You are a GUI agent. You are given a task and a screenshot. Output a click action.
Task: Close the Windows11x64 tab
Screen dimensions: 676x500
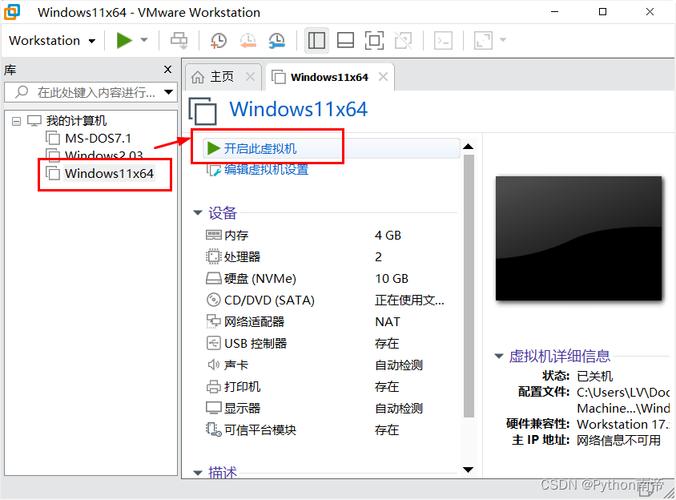point(383,77)
